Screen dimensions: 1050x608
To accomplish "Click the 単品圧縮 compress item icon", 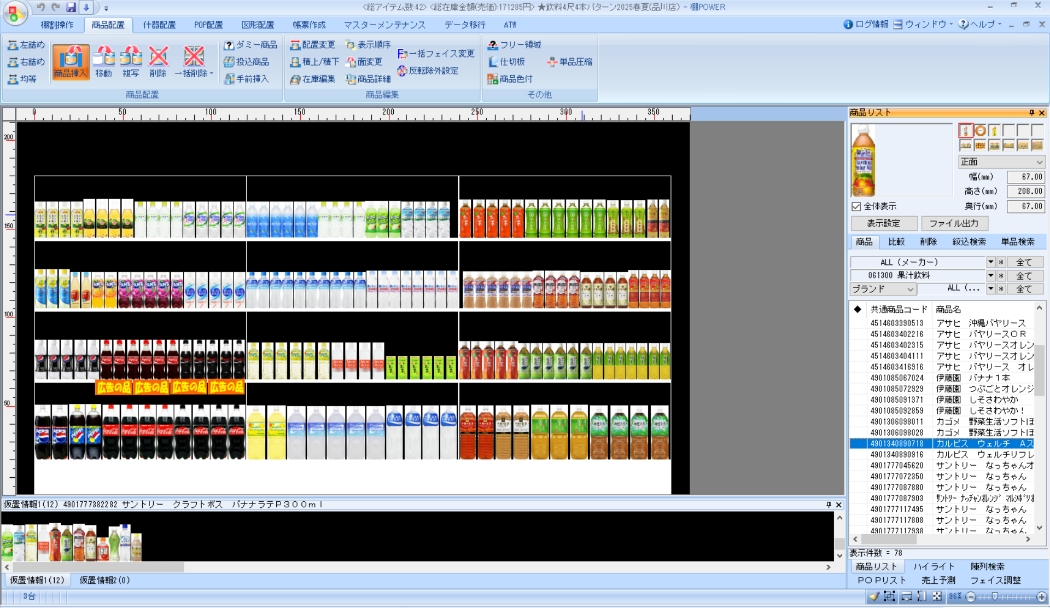I will [569, 62].
